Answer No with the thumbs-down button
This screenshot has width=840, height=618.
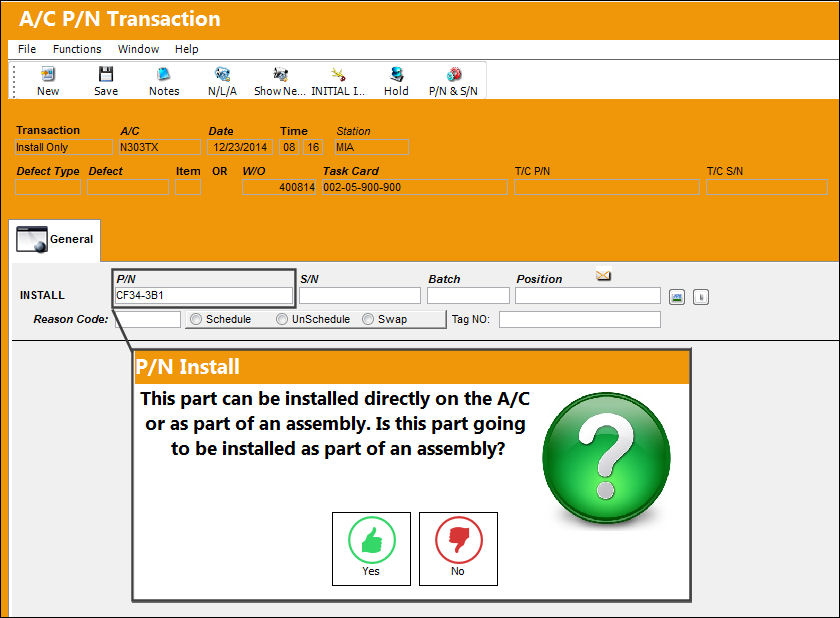(x=458, y=548)
